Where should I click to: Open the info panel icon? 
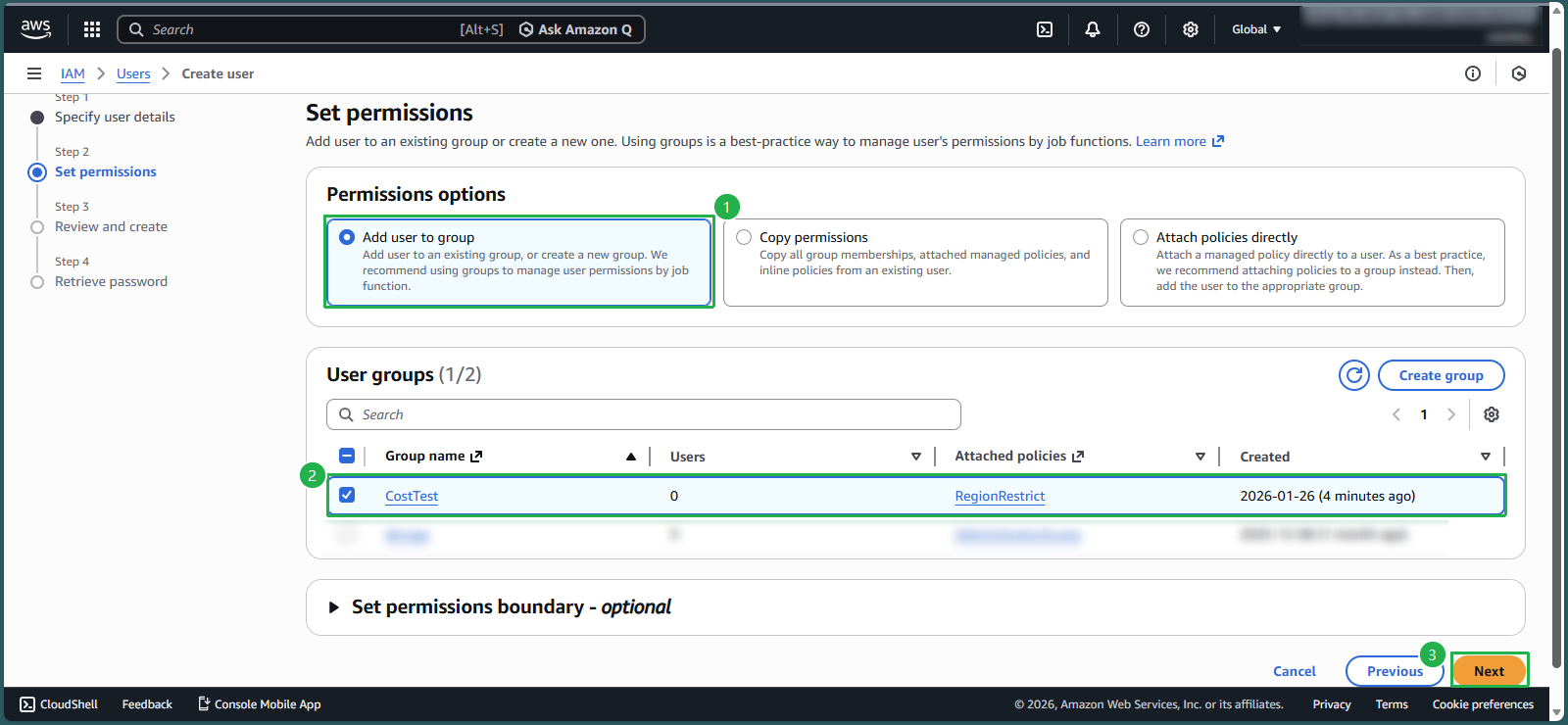point(1473,73)
